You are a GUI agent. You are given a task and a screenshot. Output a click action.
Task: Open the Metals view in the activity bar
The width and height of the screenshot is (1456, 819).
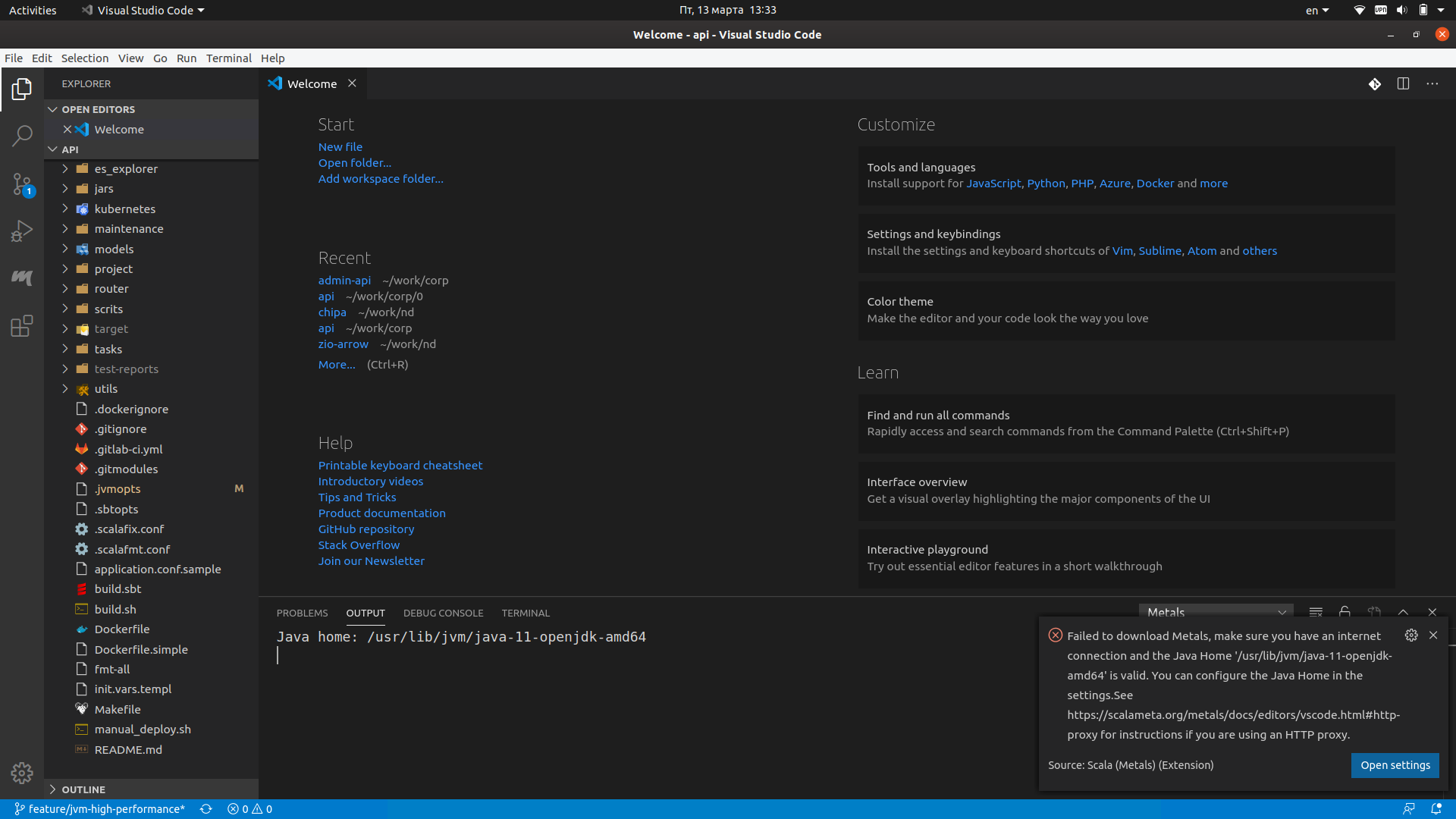22,278
